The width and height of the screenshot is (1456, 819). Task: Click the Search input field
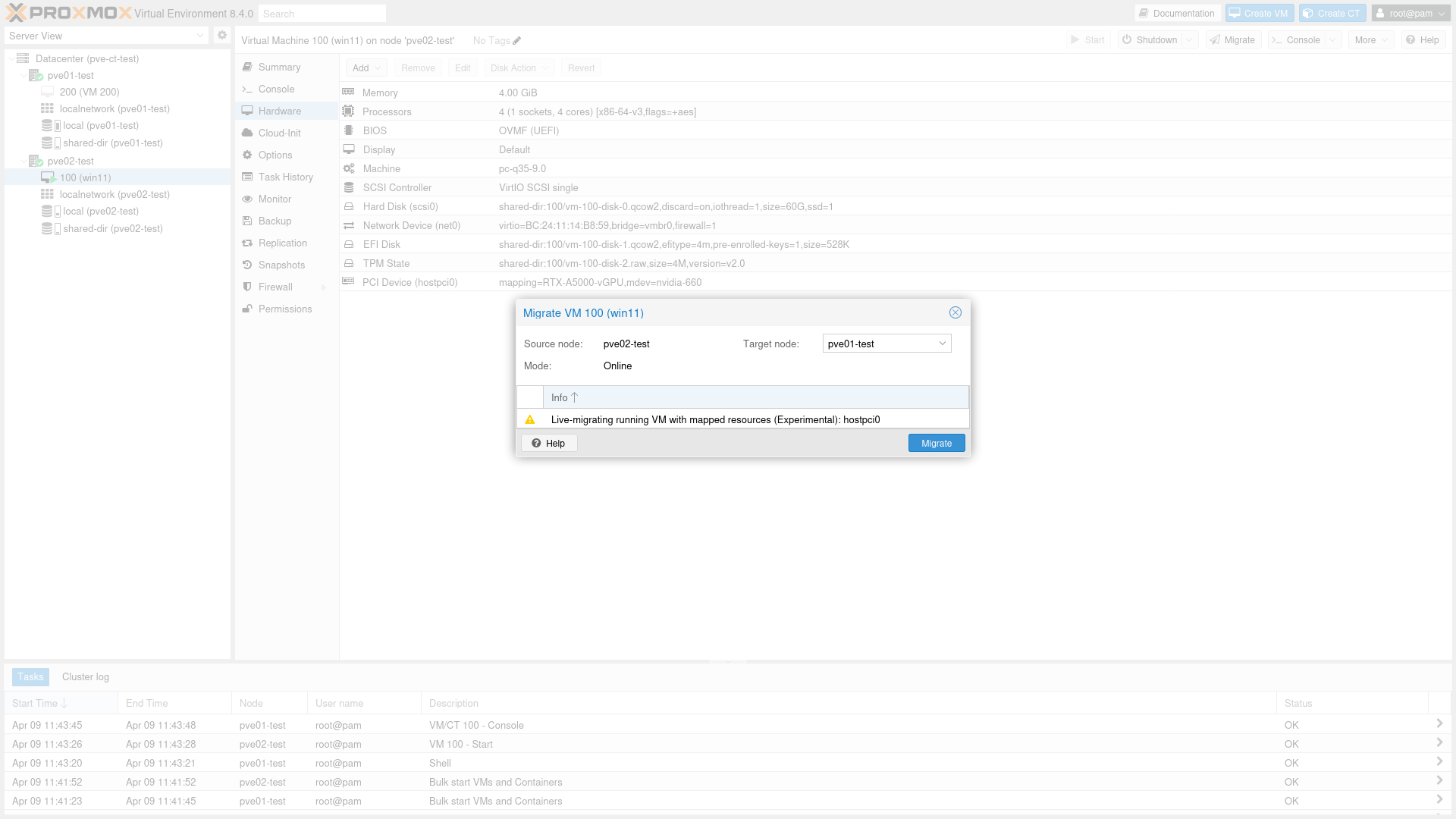point(322,14)
